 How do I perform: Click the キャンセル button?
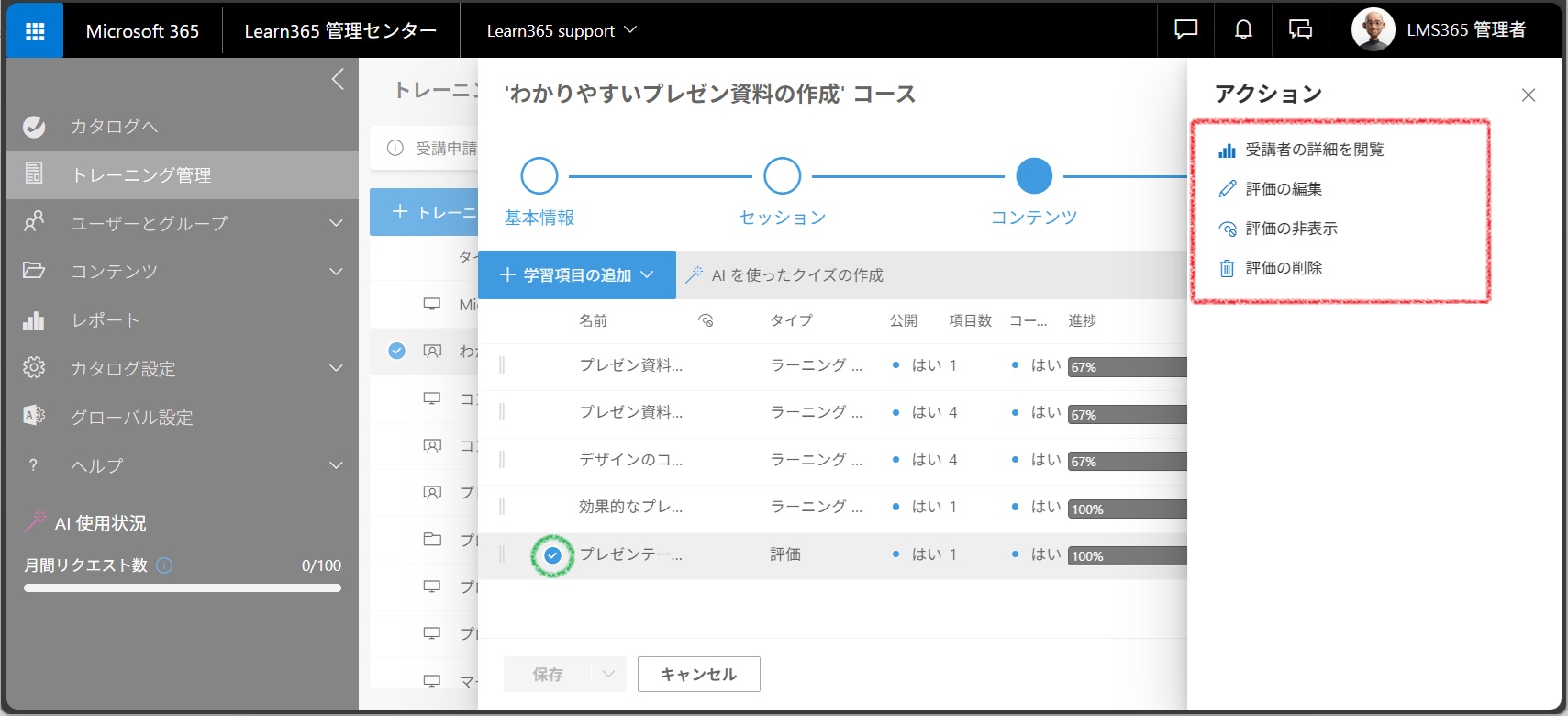[x=698, y=675]
